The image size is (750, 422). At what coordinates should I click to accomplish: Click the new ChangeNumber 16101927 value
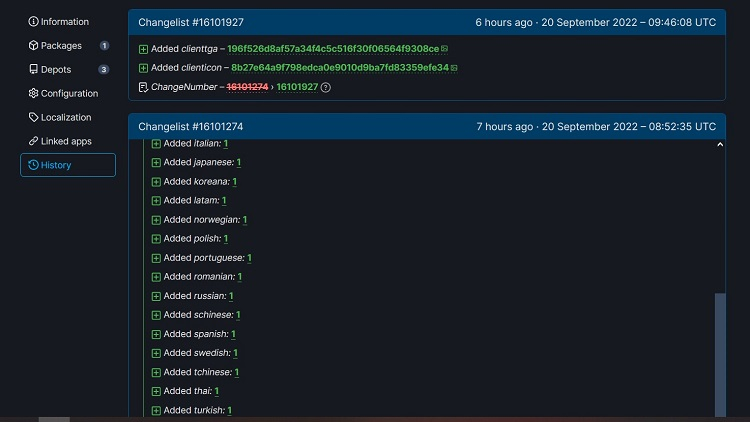pyautogui.click(x=297, y=88)
